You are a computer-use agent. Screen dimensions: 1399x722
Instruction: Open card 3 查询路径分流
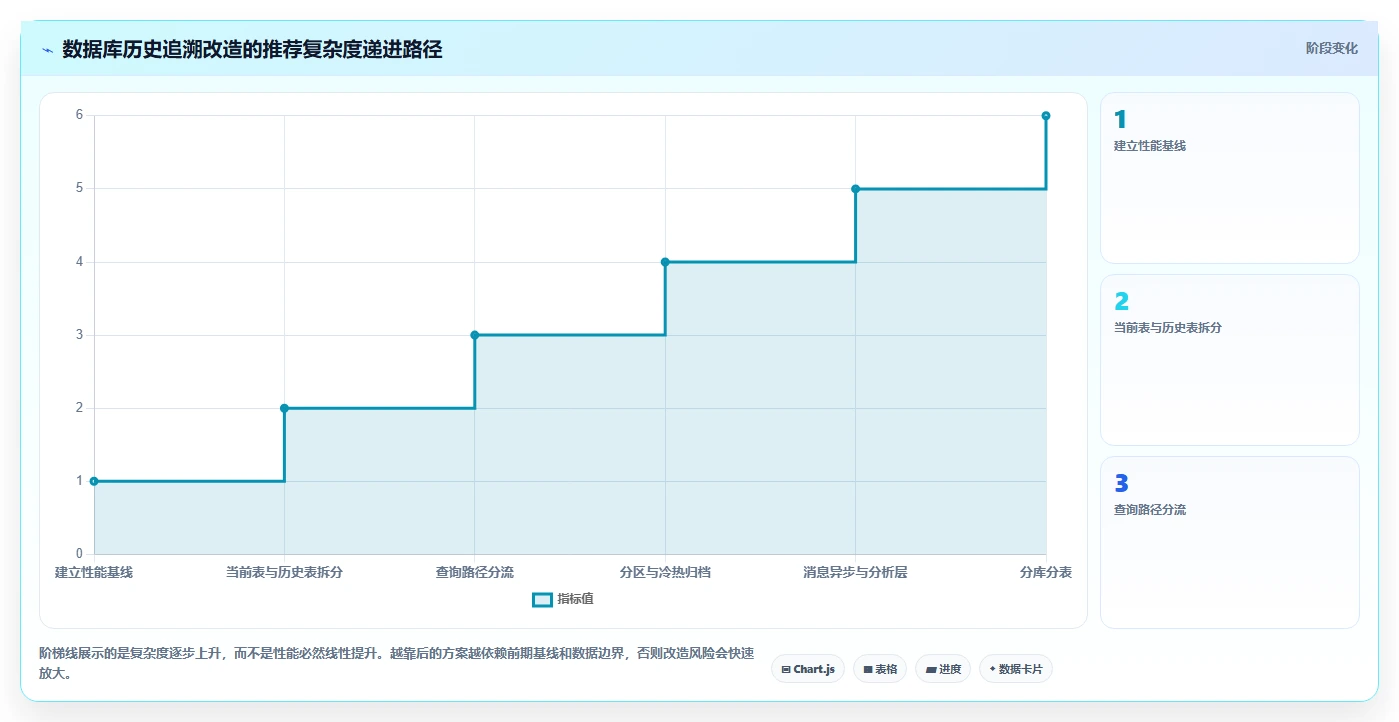click(x=1230, y=542)
